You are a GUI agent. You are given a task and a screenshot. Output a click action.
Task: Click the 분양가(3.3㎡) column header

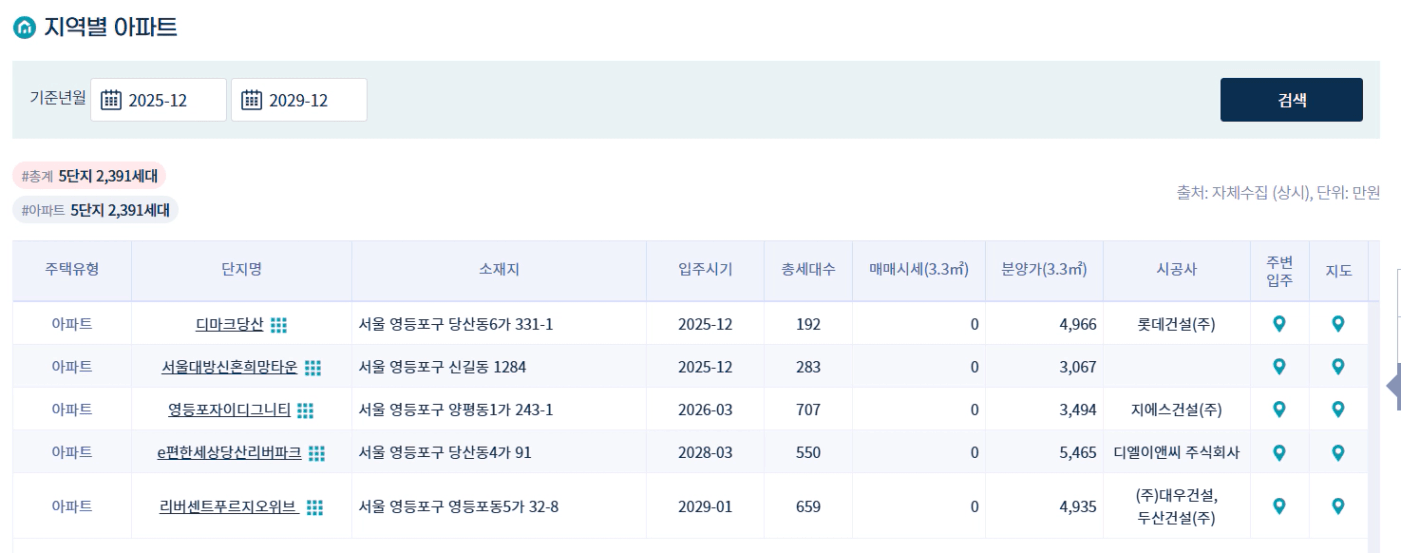1044,270
